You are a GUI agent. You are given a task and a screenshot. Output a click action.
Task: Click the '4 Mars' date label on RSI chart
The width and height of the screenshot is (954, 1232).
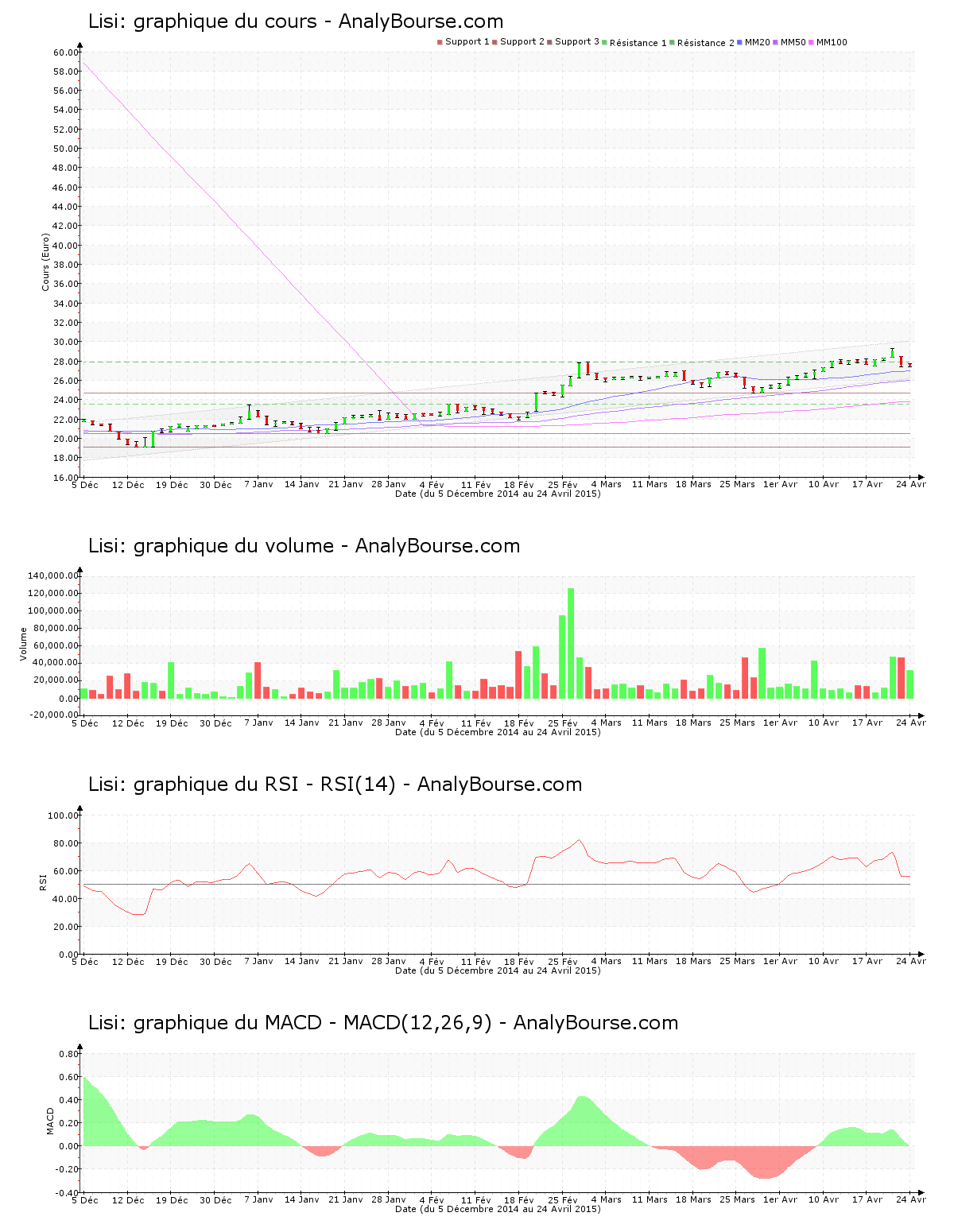click(607, 962)
